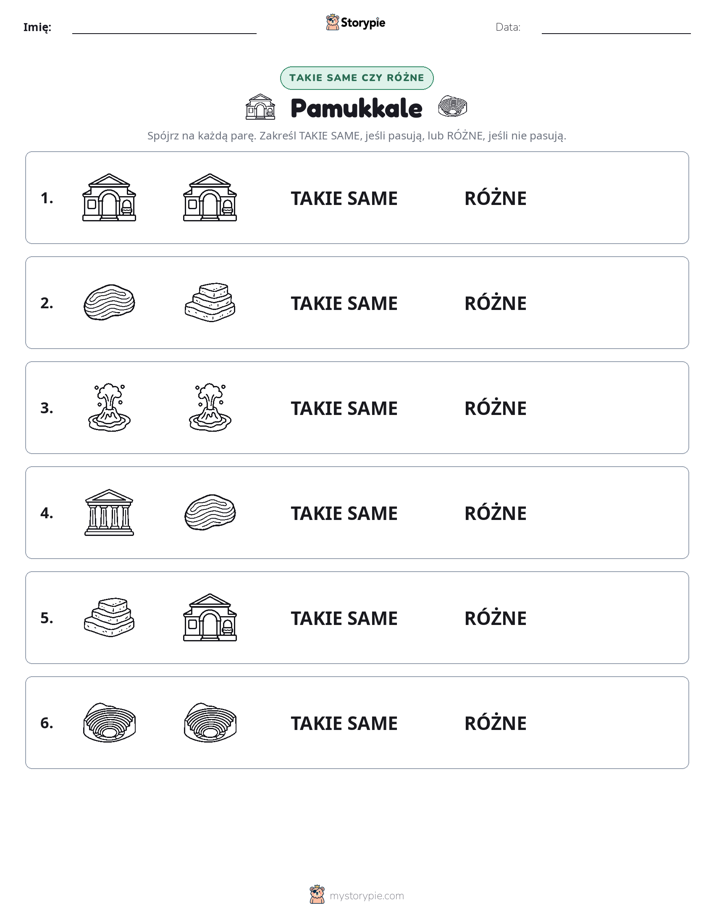Screen dimensions: 714x924
Task: Click the travertine pool icon in row 2
Action: coord(109,303)
